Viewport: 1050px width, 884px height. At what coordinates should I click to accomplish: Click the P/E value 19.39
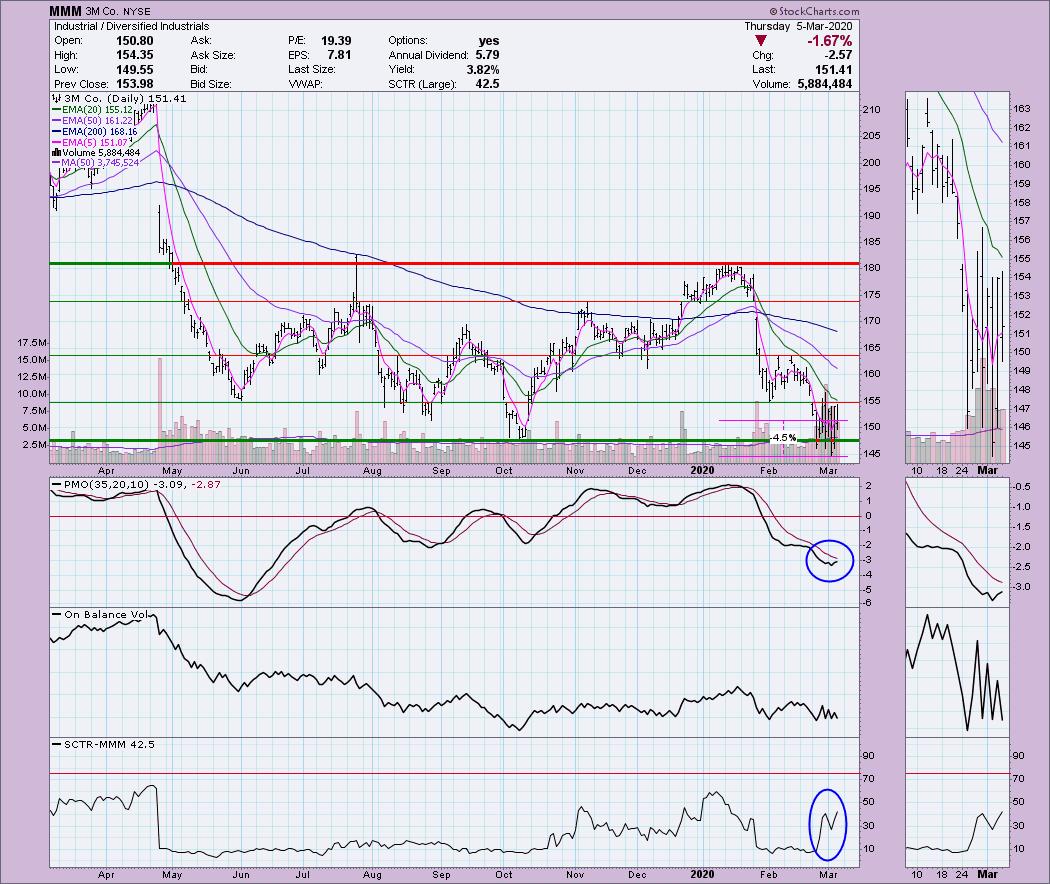pyautogui.click(x=336, y=40)
